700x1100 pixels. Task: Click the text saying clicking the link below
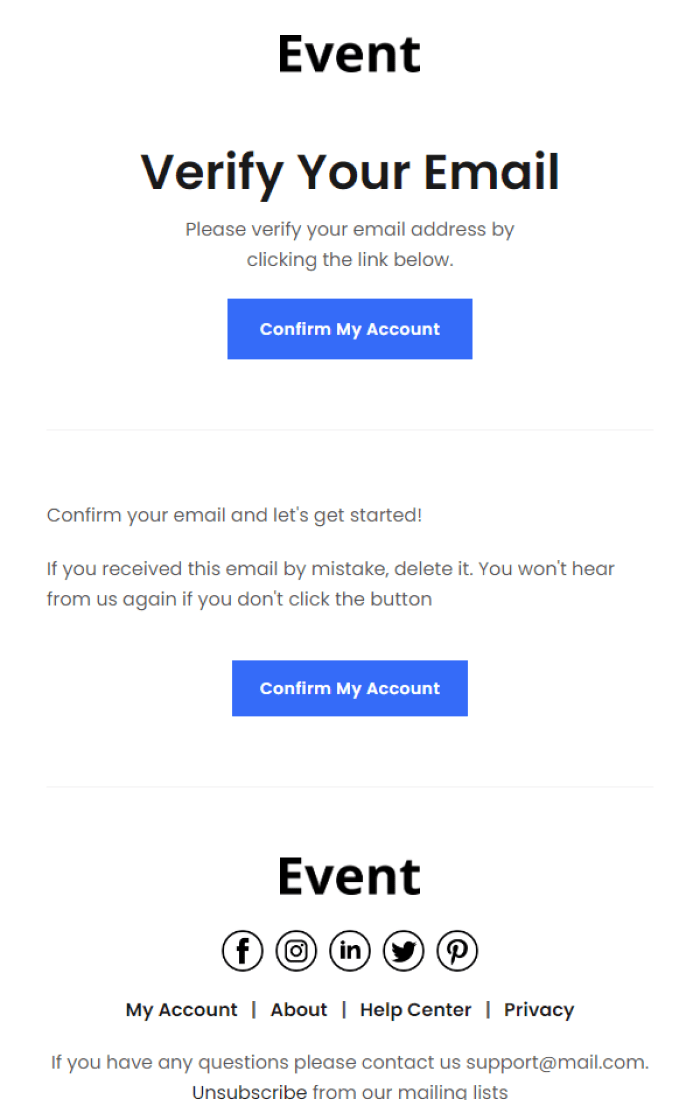349,259
